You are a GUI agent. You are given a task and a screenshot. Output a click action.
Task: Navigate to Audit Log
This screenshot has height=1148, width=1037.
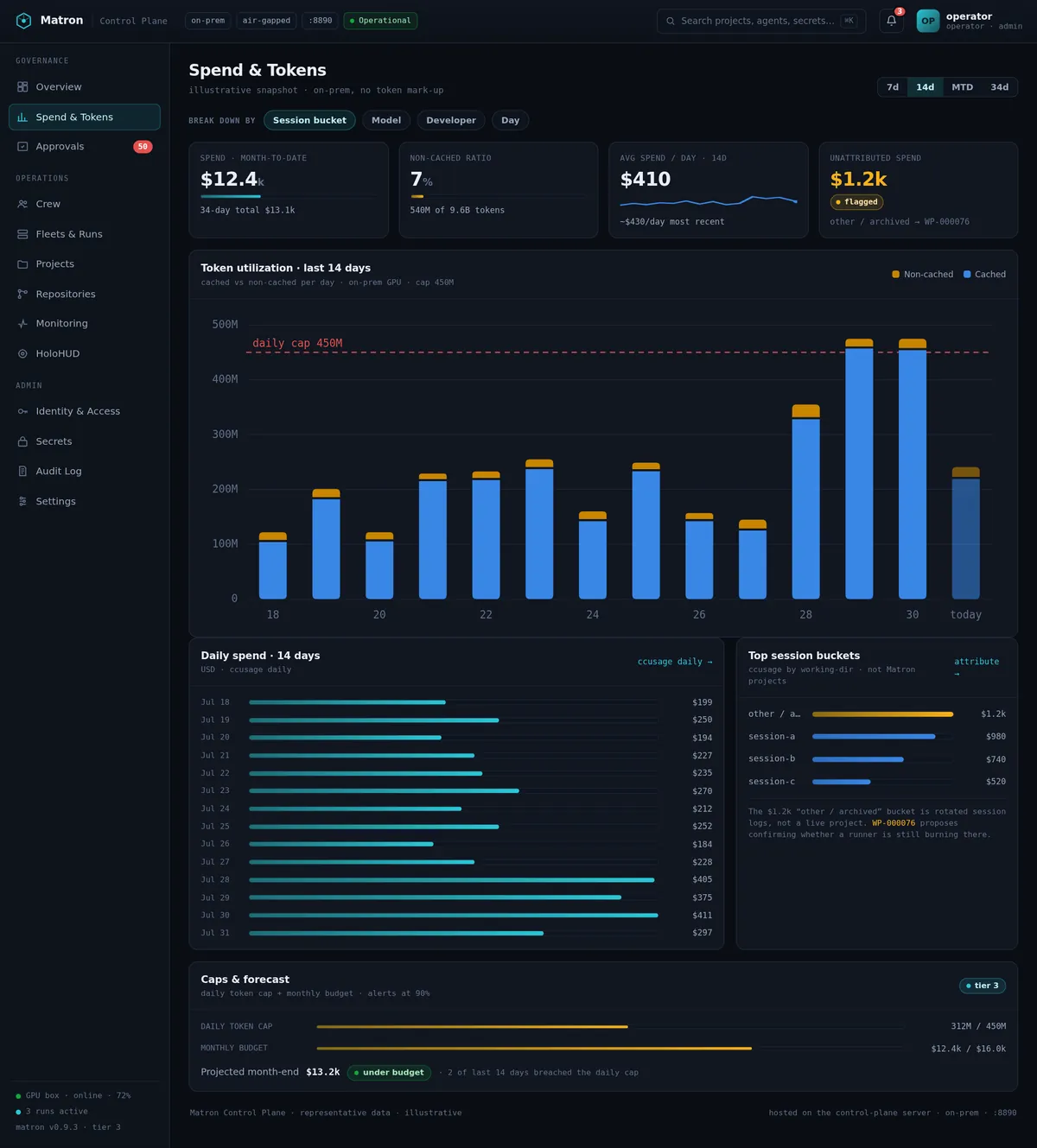[85, 472]
